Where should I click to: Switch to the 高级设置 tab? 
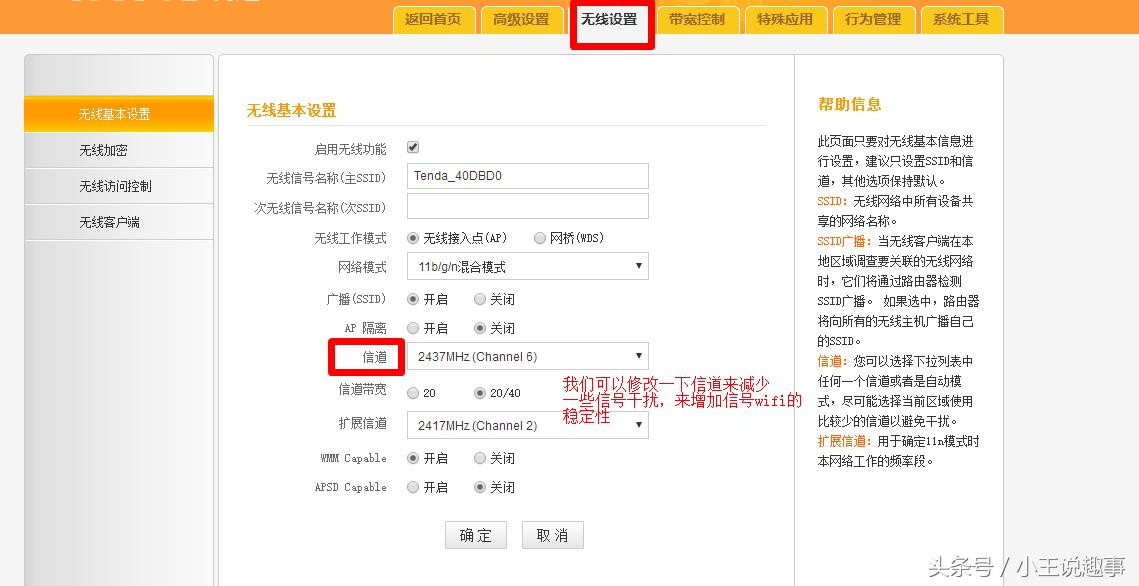click(x=522, y=18)
